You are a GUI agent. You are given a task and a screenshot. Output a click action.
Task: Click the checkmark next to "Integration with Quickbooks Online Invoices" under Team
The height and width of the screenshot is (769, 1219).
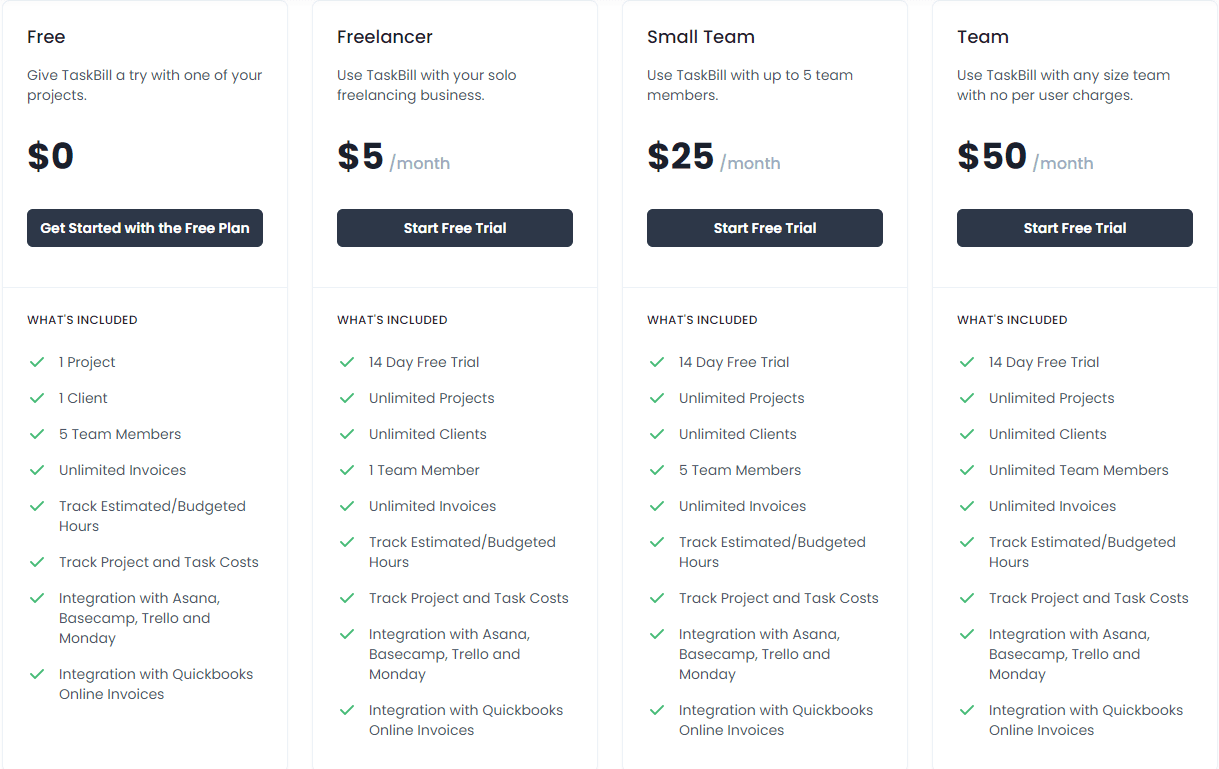(x=967, y=710)
